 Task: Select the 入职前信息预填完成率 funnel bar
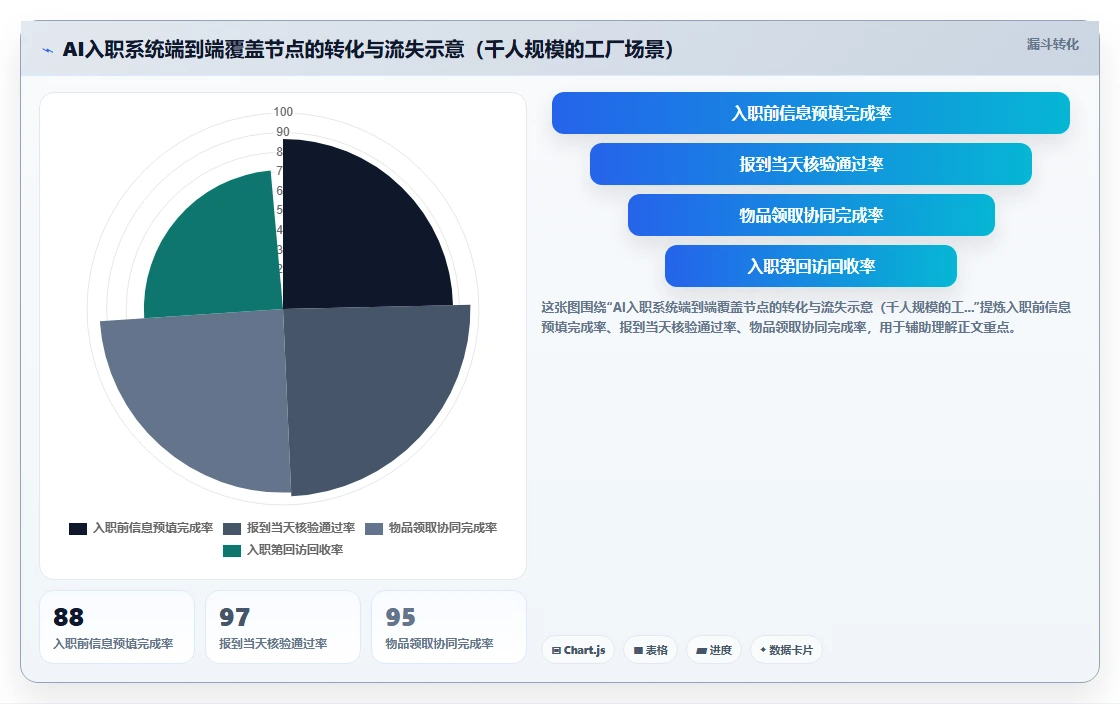811,113
